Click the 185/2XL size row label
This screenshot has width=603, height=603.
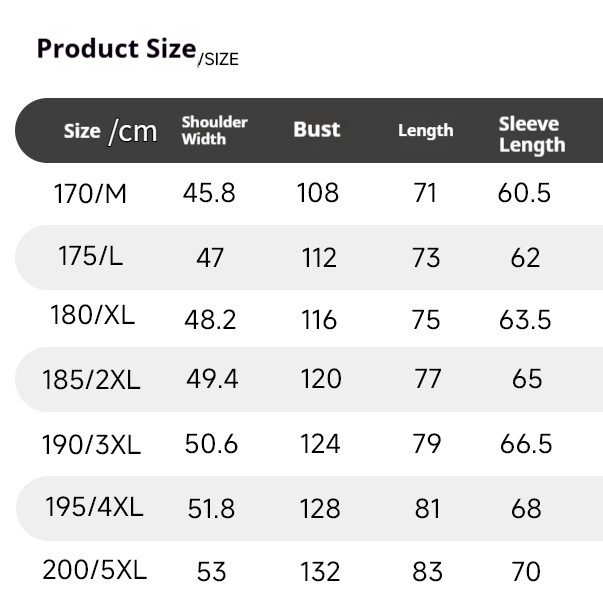pyautogui.click(x=91, y=380)
